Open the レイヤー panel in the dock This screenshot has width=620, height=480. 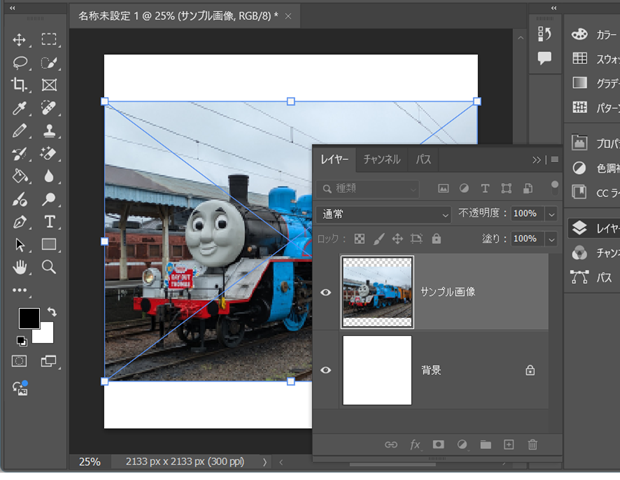(594, 228)
